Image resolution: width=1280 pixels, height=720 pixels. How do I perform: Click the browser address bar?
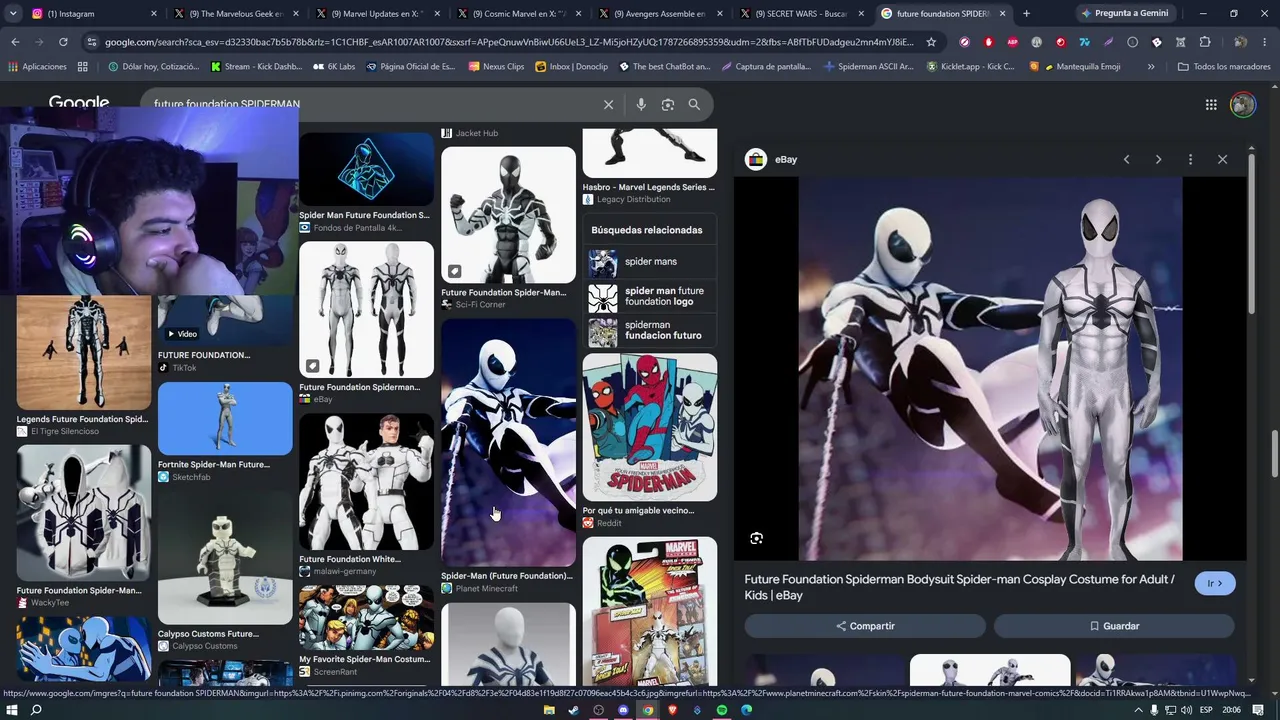(510, 42)
